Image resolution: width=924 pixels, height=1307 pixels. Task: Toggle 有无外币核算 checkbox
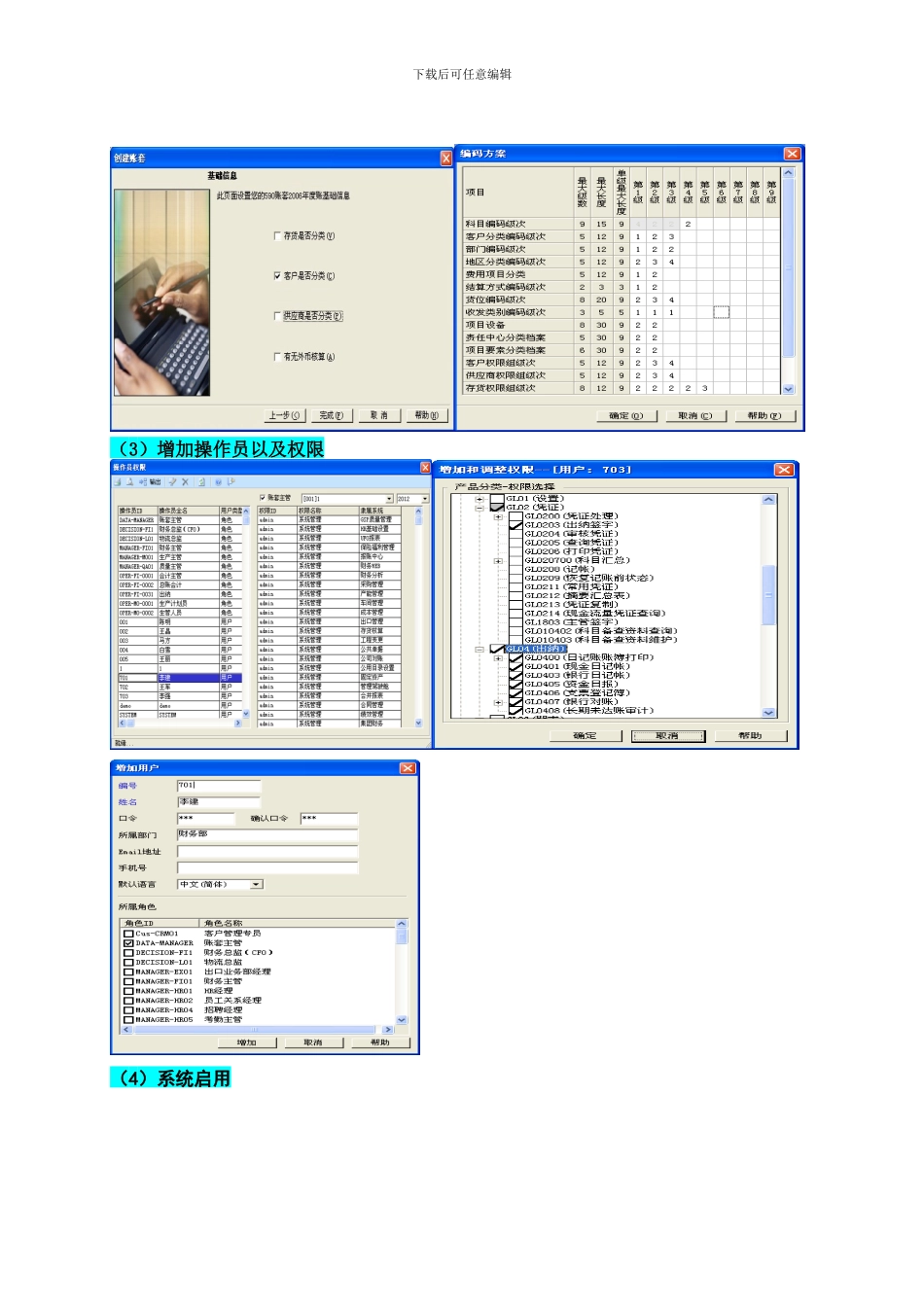tap(277, 357)
